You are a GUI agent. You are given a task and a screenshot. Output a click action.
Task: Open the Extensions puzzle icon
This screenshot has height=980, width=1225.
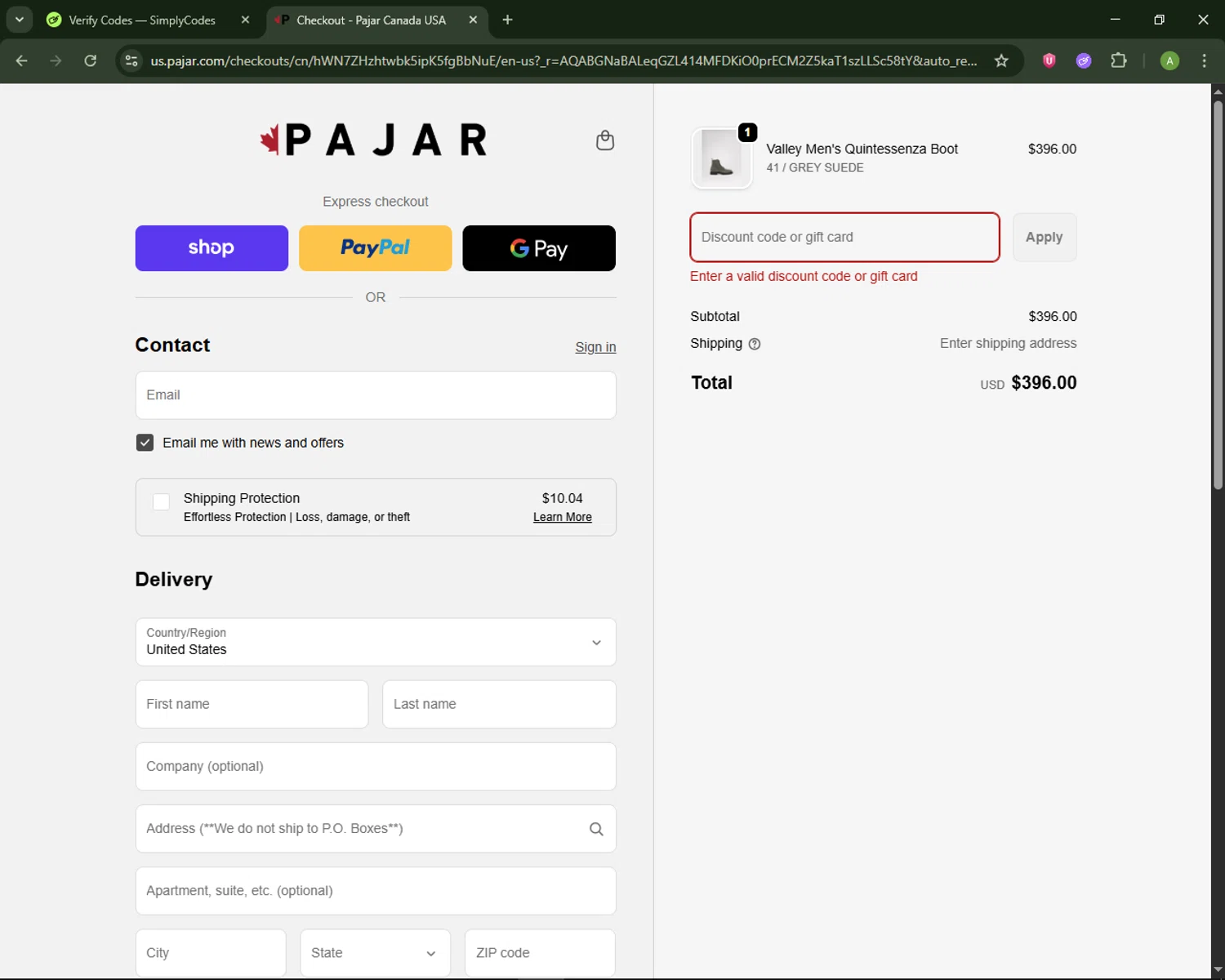pos(1119,60)
